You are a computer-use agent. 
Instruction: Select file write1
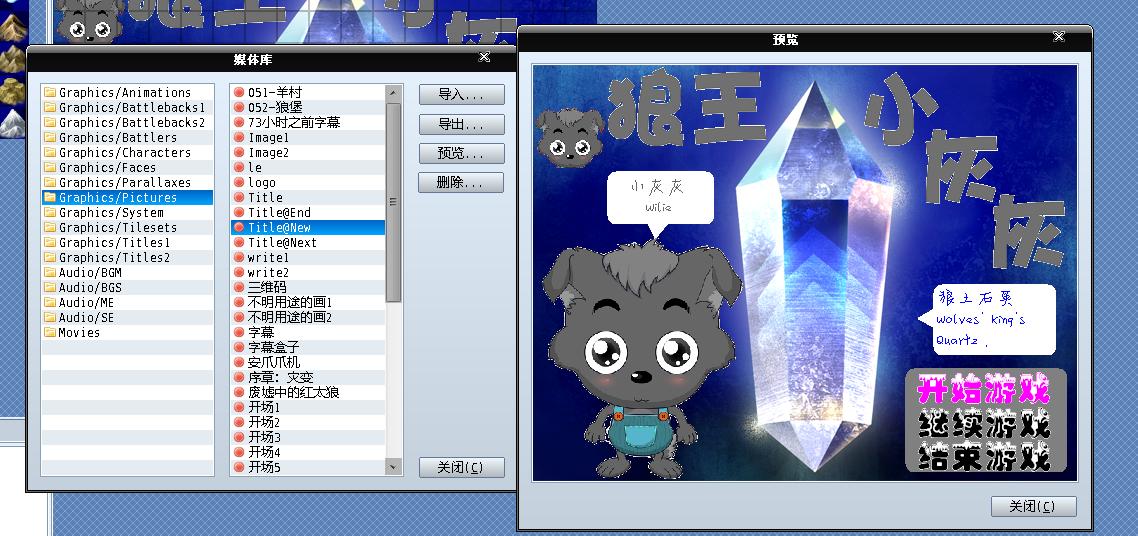308,257
